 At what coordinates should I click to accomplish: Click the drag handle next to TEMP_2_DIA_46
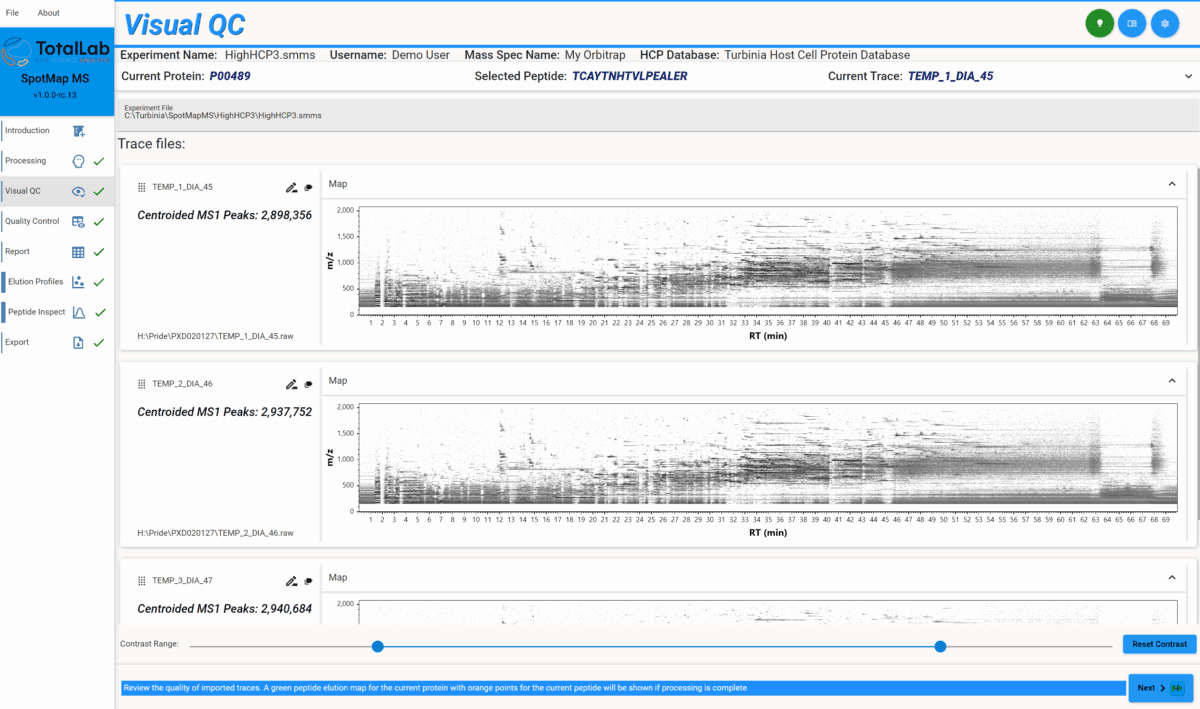coord(140,384)
